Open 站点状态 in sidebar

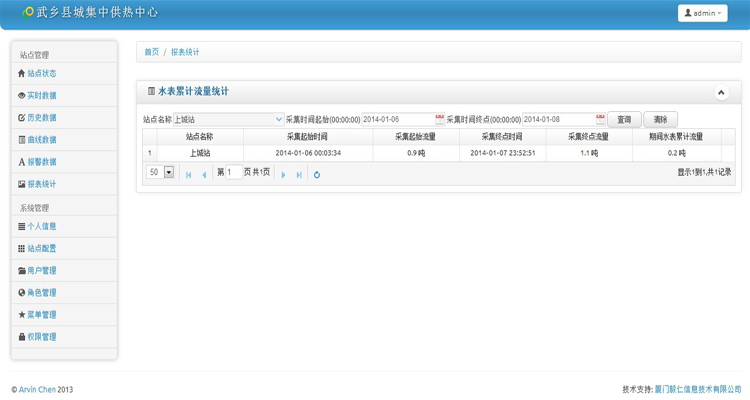pos(42,73)
